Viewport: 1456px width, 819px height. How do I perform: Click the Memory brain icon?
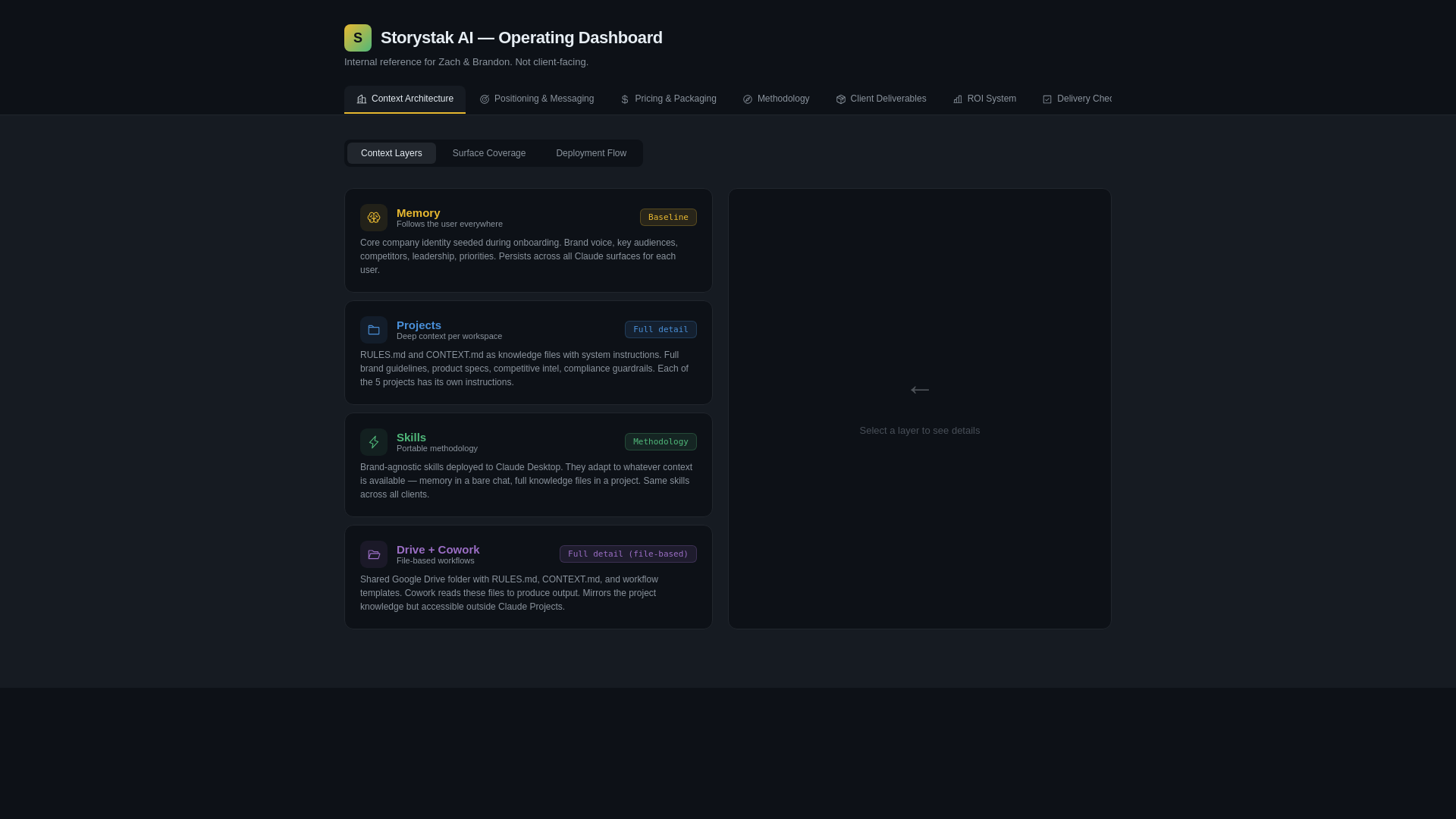(374, 218)
